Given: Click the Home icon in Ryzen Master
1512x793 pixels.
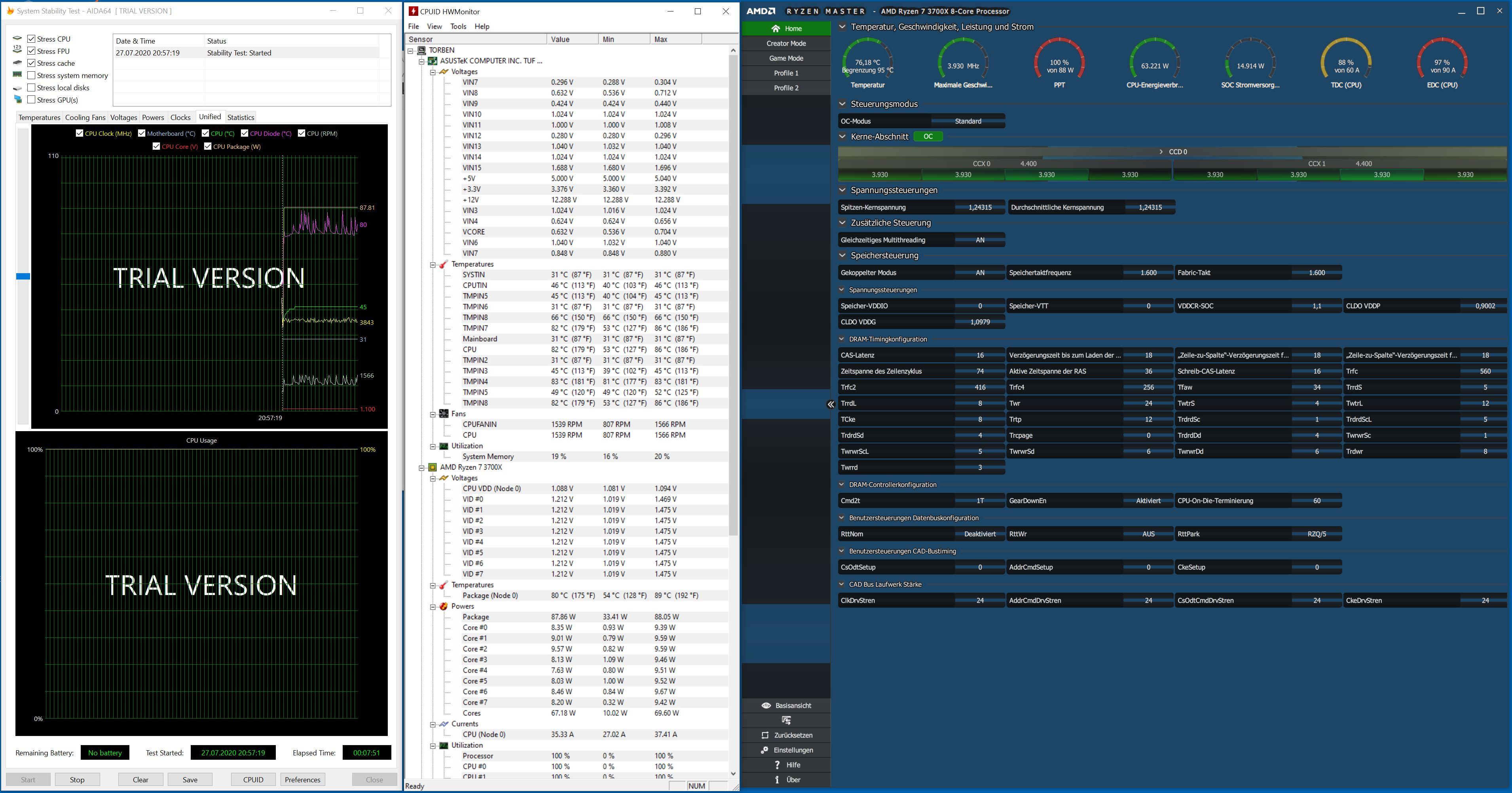Looking at the screenshot, I should (776, 29).
